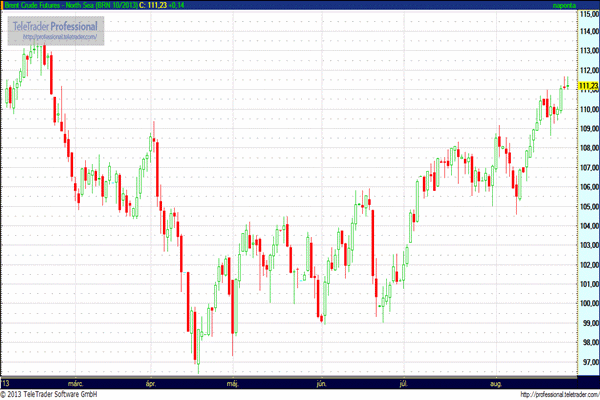Select the 'júl.' month on time axis

coord(404,382)
